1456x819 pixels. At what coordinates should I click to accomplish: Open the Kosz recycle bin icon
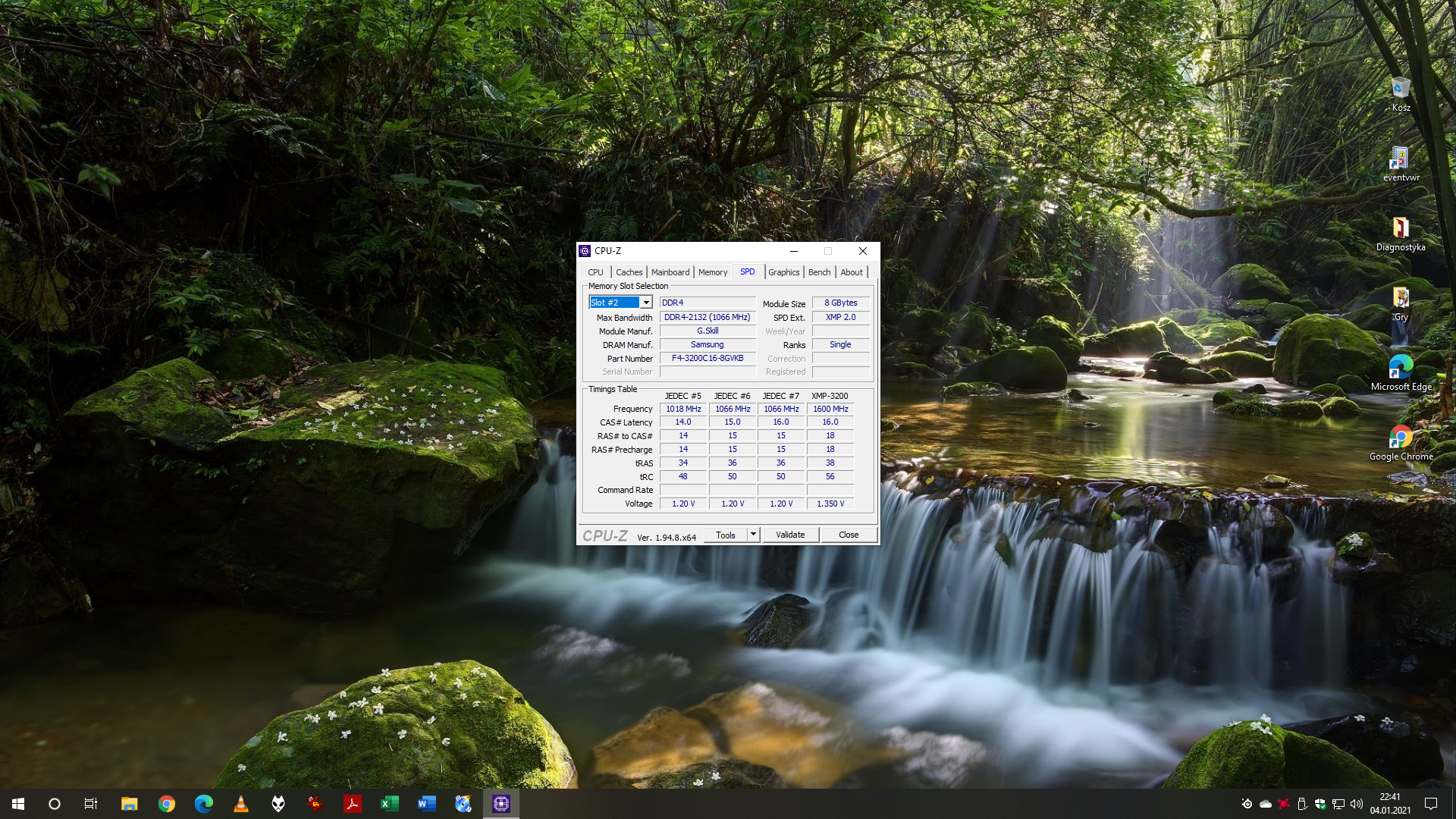click(1401, 93)
